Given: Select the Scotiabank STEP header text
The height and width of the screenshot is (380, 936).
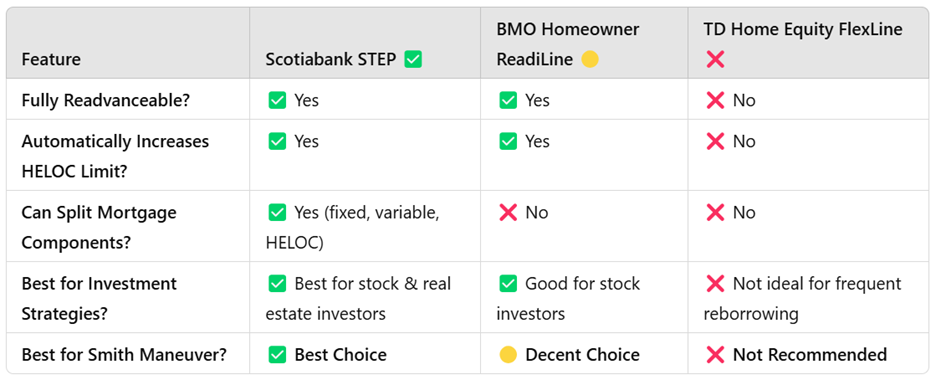Looking at the screenshot, I should tap(331, 60).
